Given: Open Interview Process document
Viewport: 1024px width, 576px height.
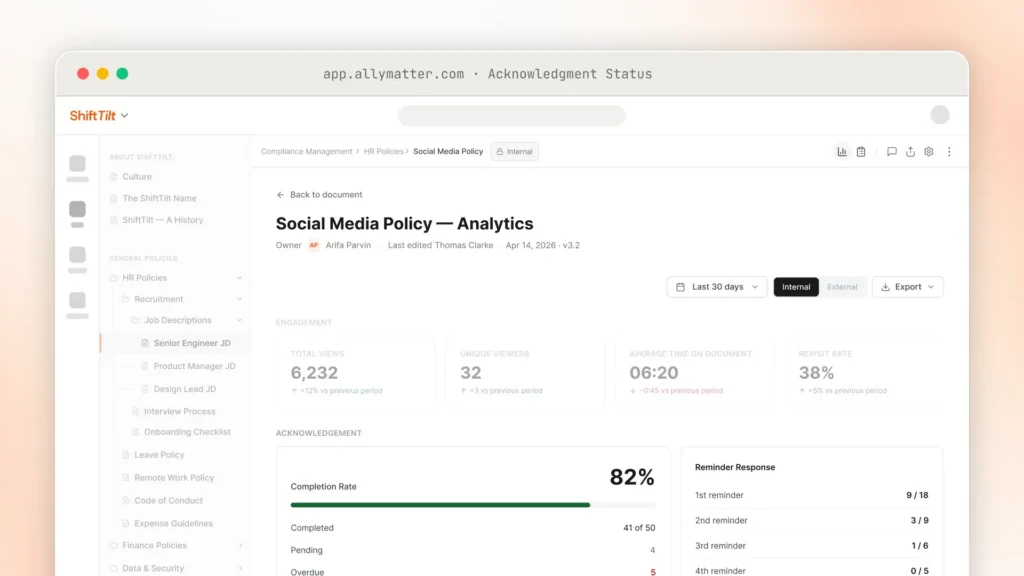Looking at the screenshot, I should coord(180,411).
